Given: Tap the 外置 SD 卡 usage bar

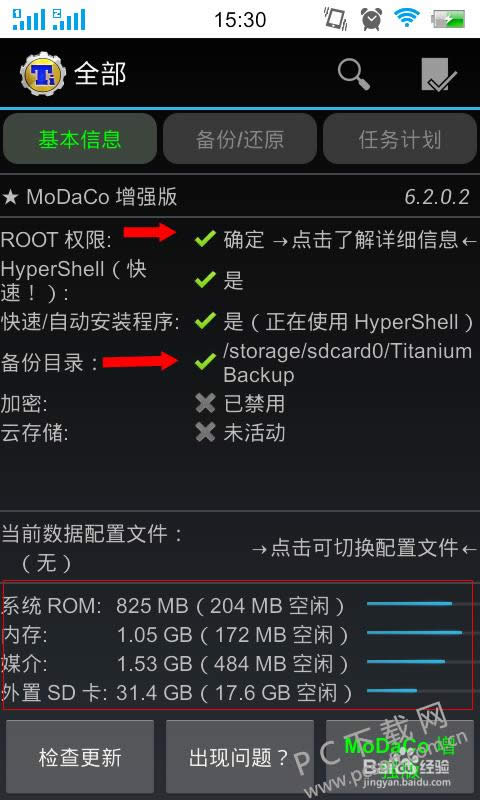Looking at the screenshot, I should tap(421, 691).
